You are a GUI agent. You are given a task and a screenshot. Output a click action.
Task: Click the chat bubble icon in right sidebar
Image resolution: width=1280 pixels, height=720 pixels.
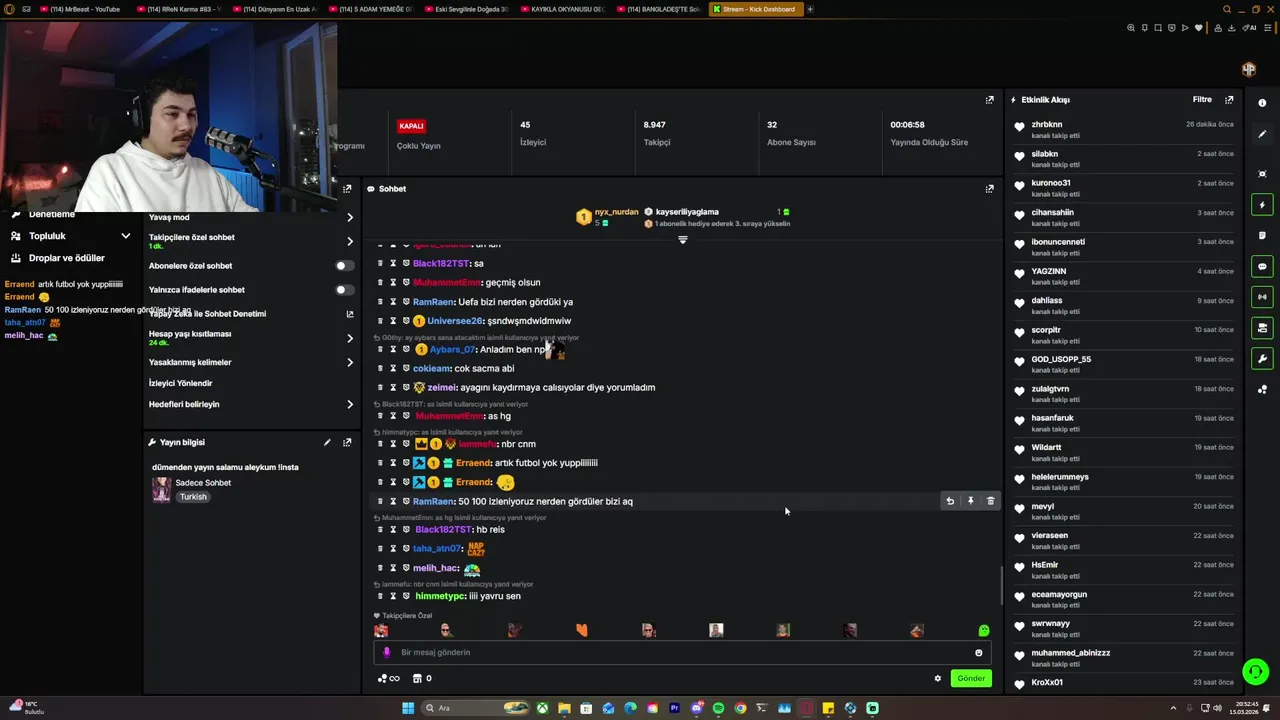point(1262,267)
